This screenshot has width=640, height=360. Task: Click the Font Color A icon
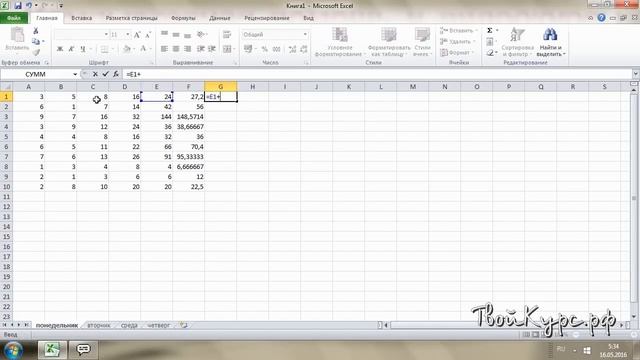coord(143,49)
